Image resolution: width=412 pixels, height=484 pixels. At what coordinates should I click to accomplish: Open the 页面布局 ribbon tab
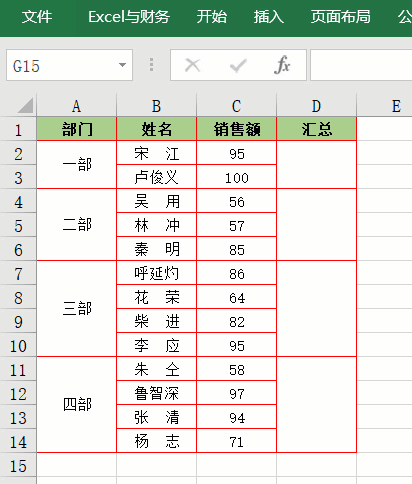(x=340, y=17)
